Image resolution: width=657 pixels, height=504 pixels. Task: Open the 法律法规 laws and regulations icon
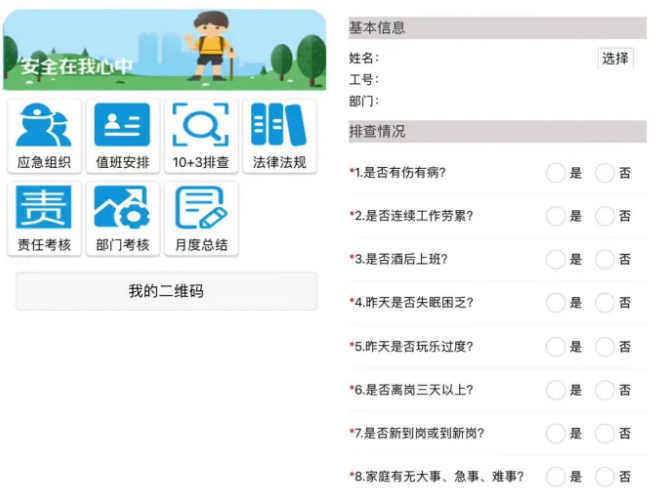279,136
